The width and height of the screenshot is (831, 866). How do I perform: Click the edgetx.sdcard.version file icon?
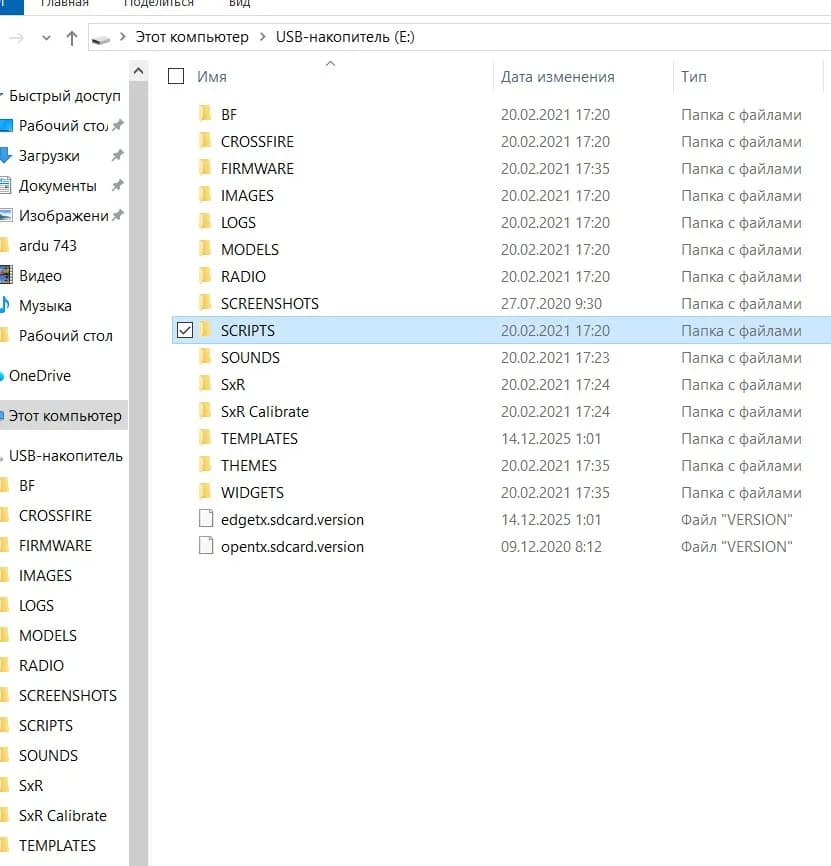pyautogui.click(x=206, y=519)
